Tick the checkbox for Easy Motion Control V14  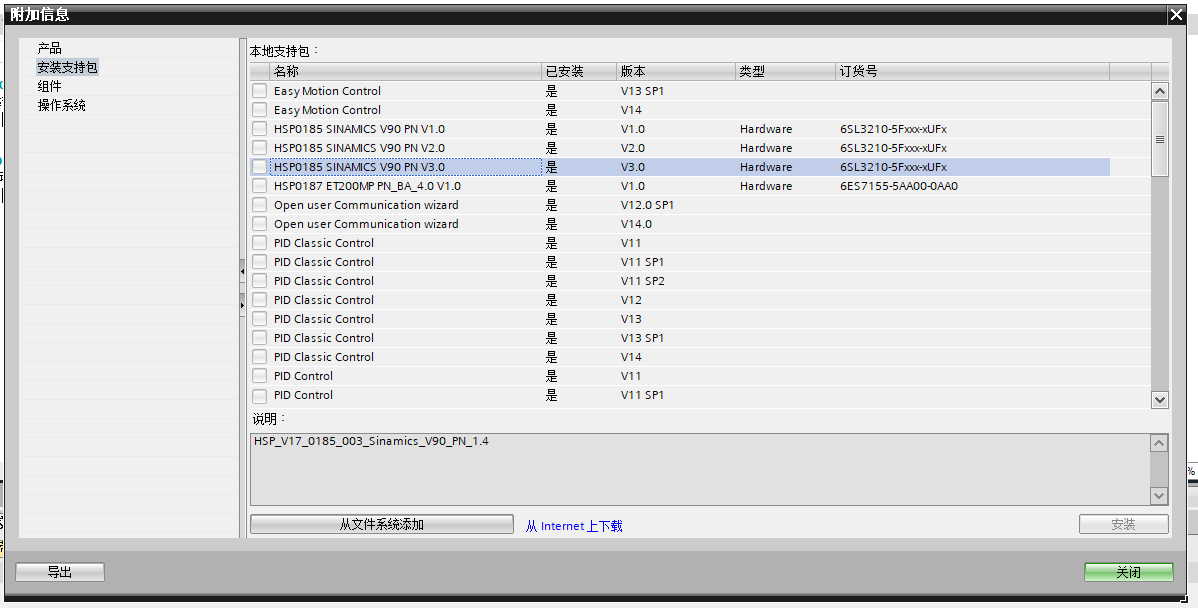pyautogui.click(x=260, y=110)
